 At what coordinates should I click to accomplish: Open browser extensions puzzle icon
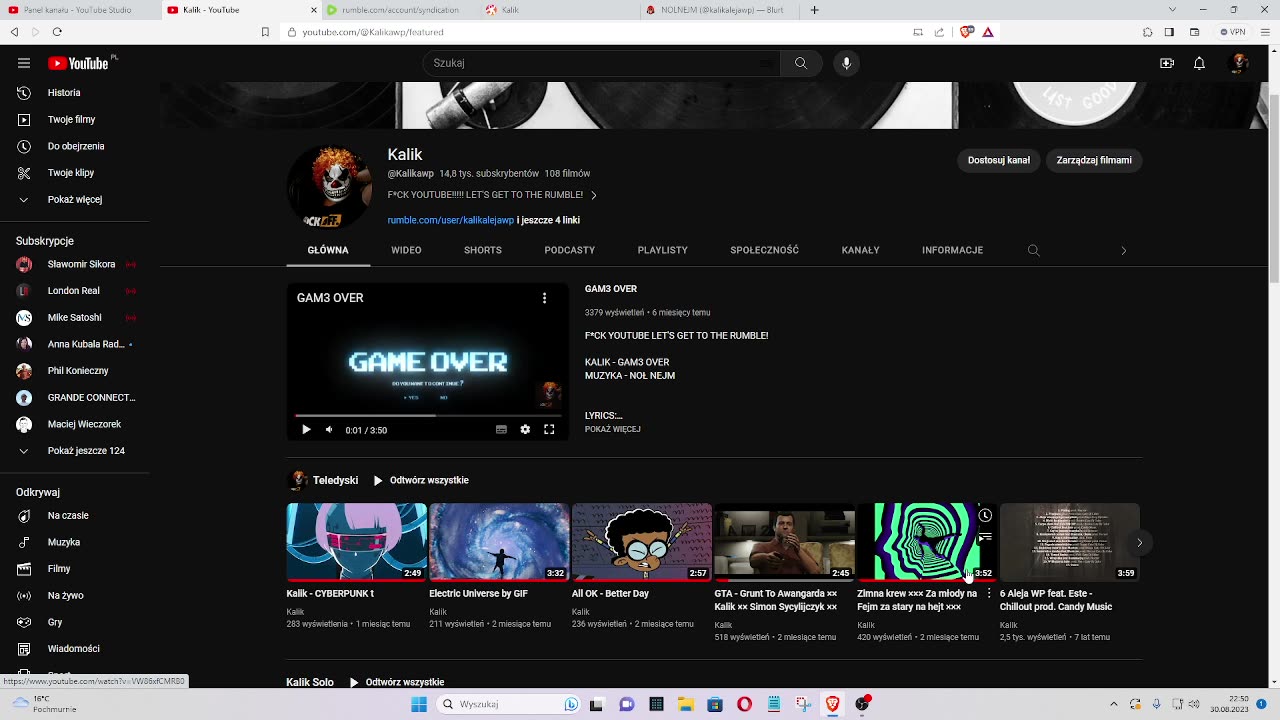1147,32
